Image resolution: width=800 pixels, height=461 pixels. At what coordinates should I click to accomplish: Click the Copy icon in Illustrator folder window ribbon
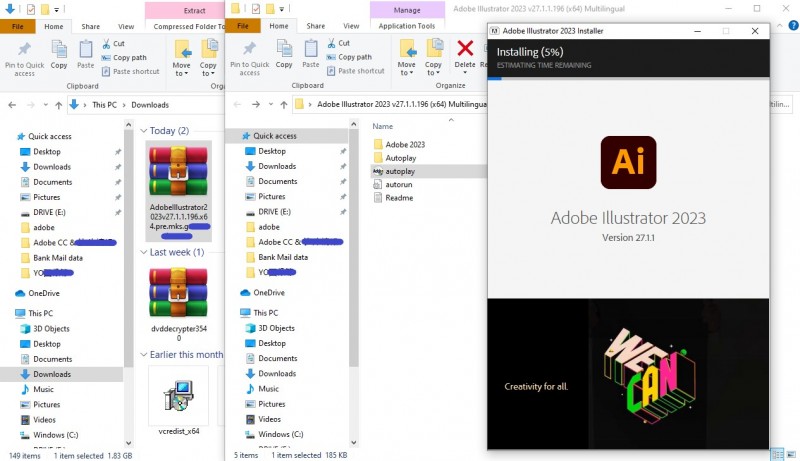coord(284,54)
